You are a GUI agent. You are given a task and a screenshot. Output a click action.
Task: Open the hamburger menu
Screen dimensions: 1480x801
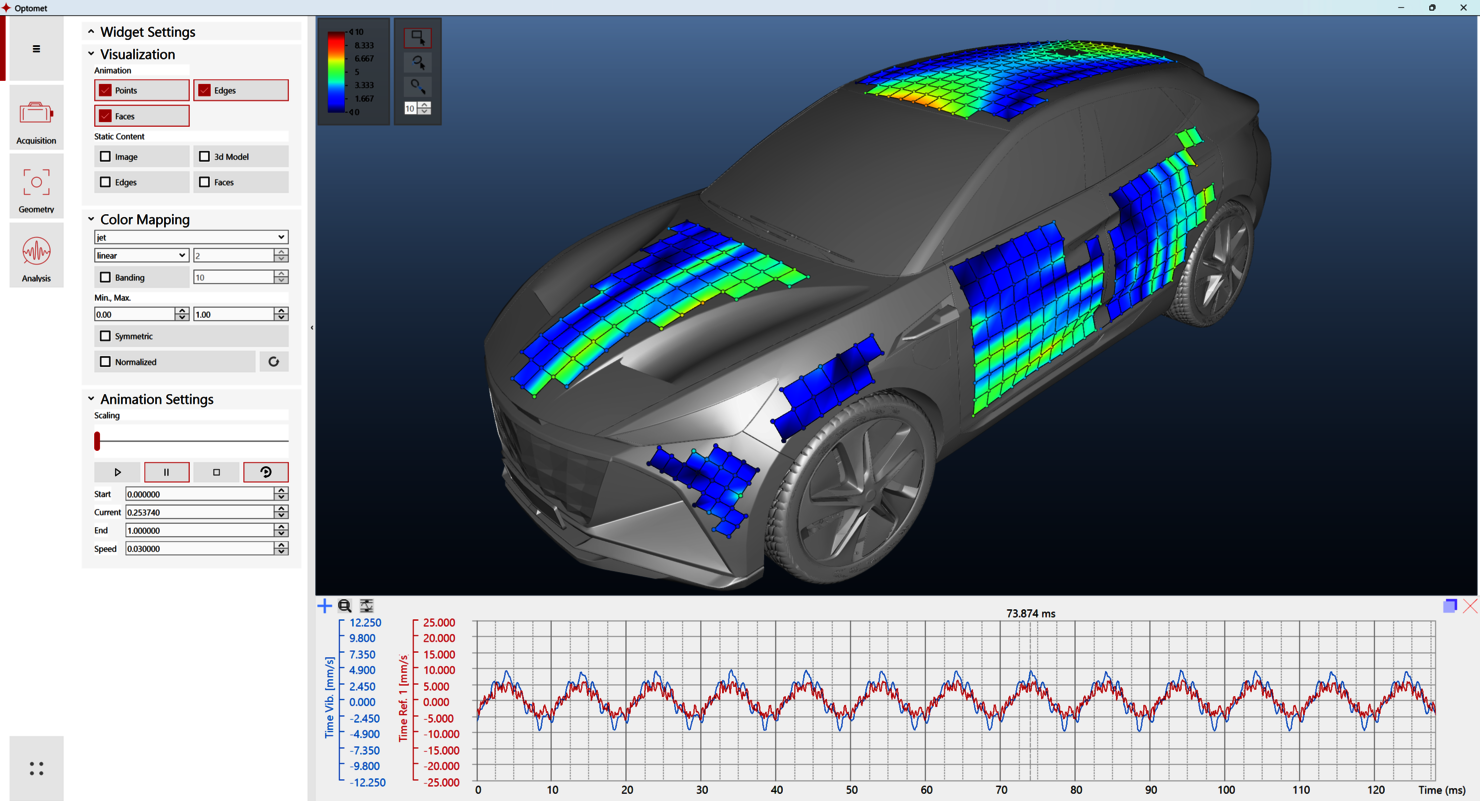(36, 49)
